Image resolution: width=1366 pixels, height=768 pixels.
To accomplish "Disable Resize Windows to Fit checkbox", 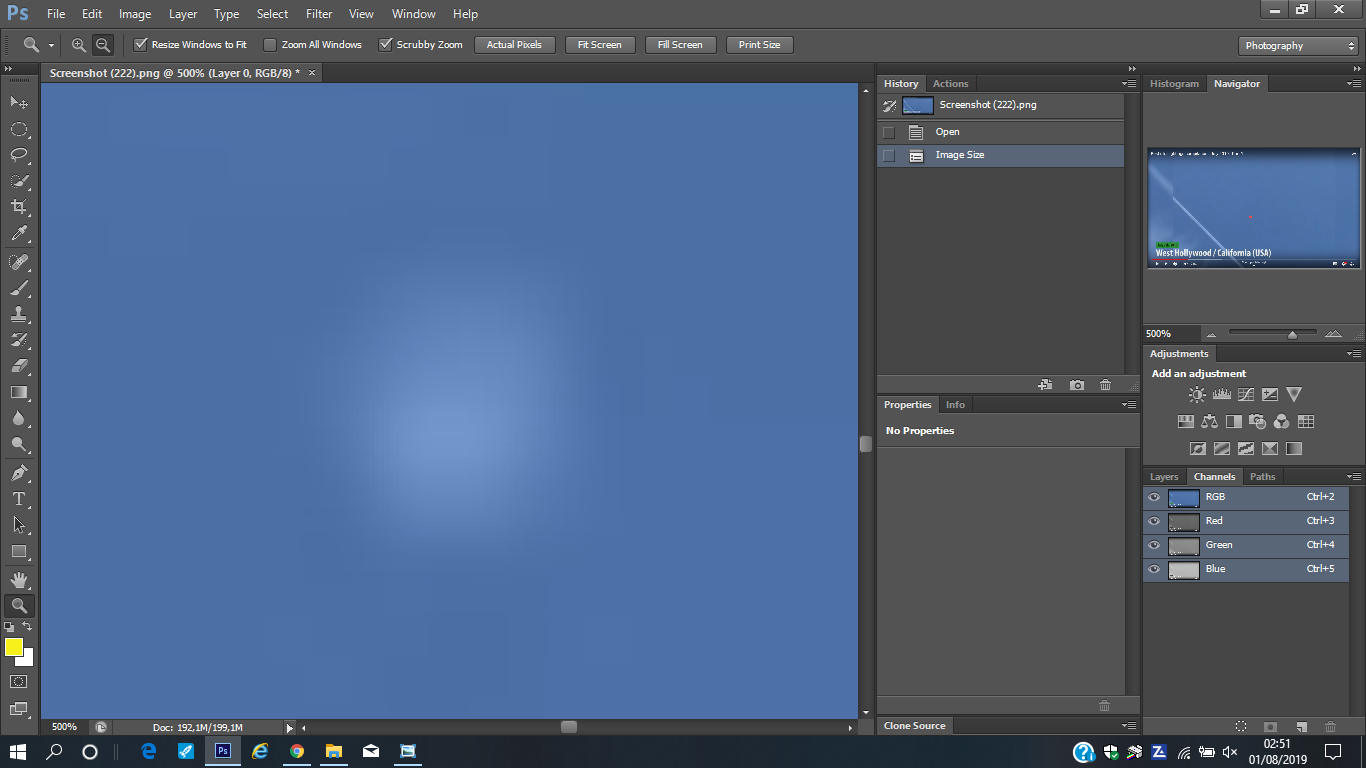I will click(x=141, y=45).
